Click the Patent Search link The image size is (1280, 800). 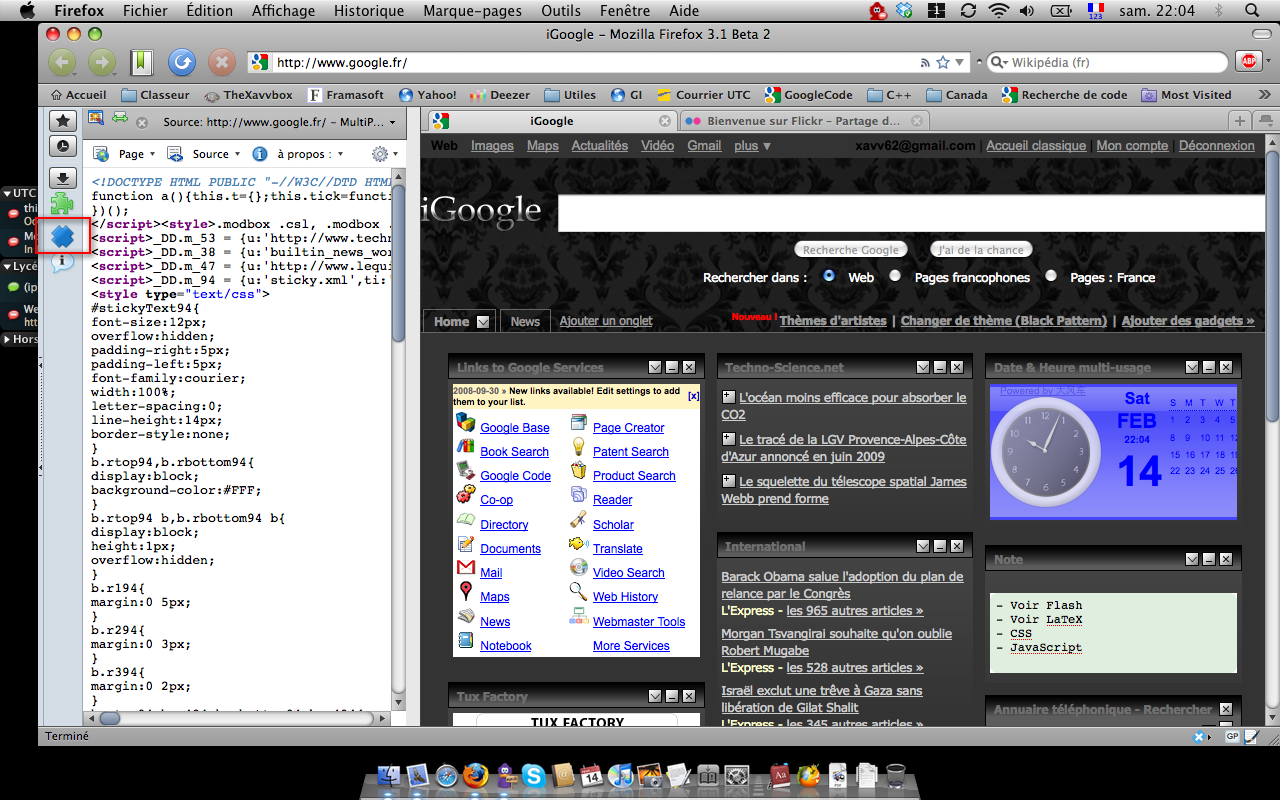point(631,452)
